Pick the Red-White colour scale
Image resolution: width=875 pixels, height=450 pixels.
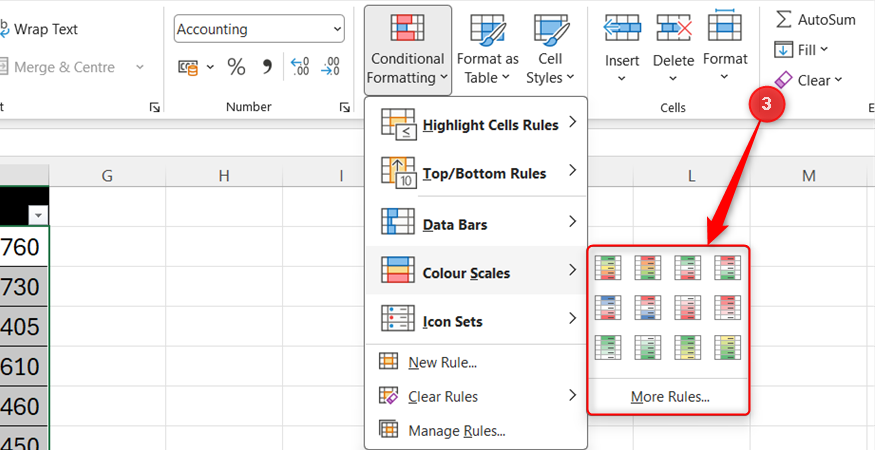(728, 308)
